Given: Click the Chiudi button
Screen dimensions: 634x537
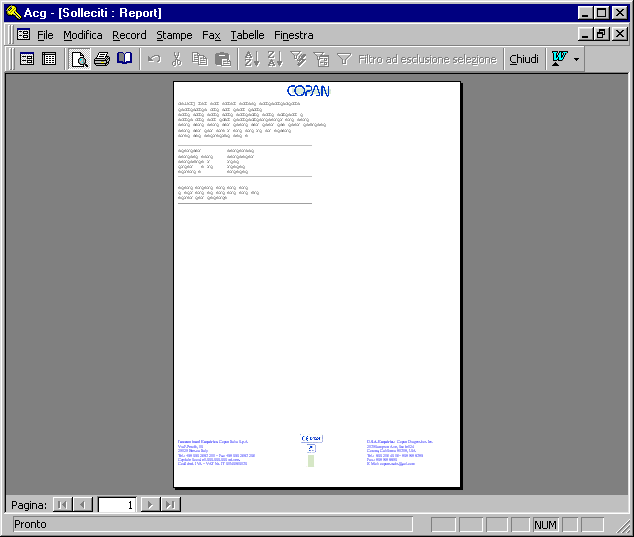Looking at the screenshot, I should click(524, 59).
